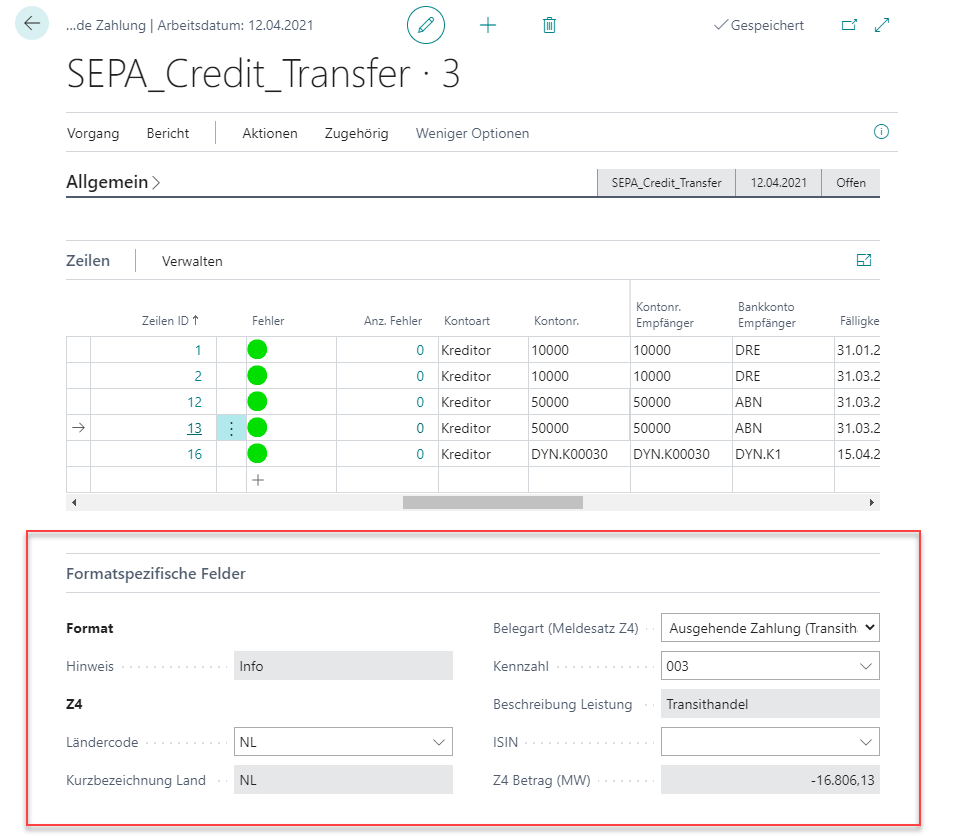Open page in new window icon

849,25
